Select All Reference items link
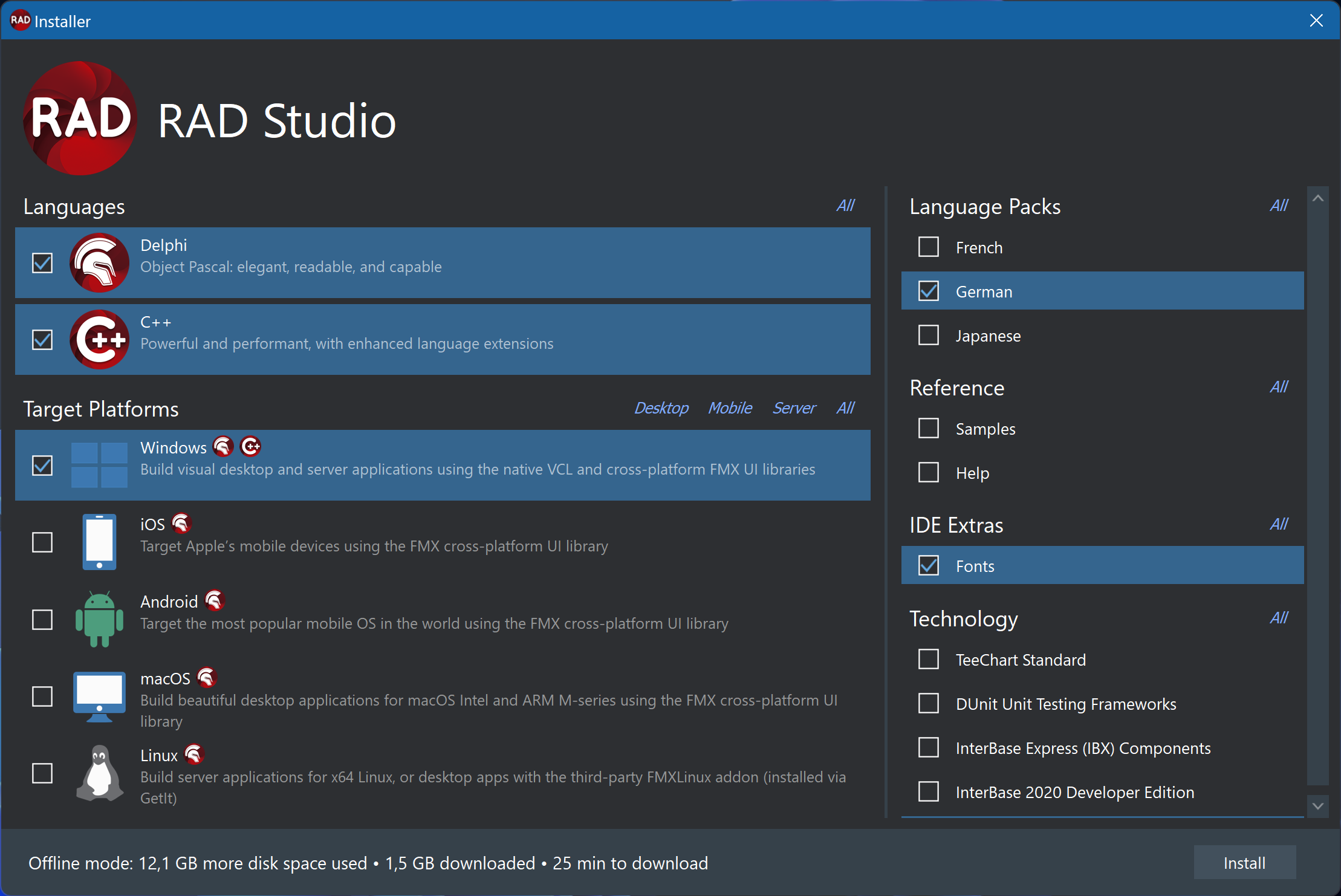The height and width of the screenshot is (896, 1341). click(1279, 387)
